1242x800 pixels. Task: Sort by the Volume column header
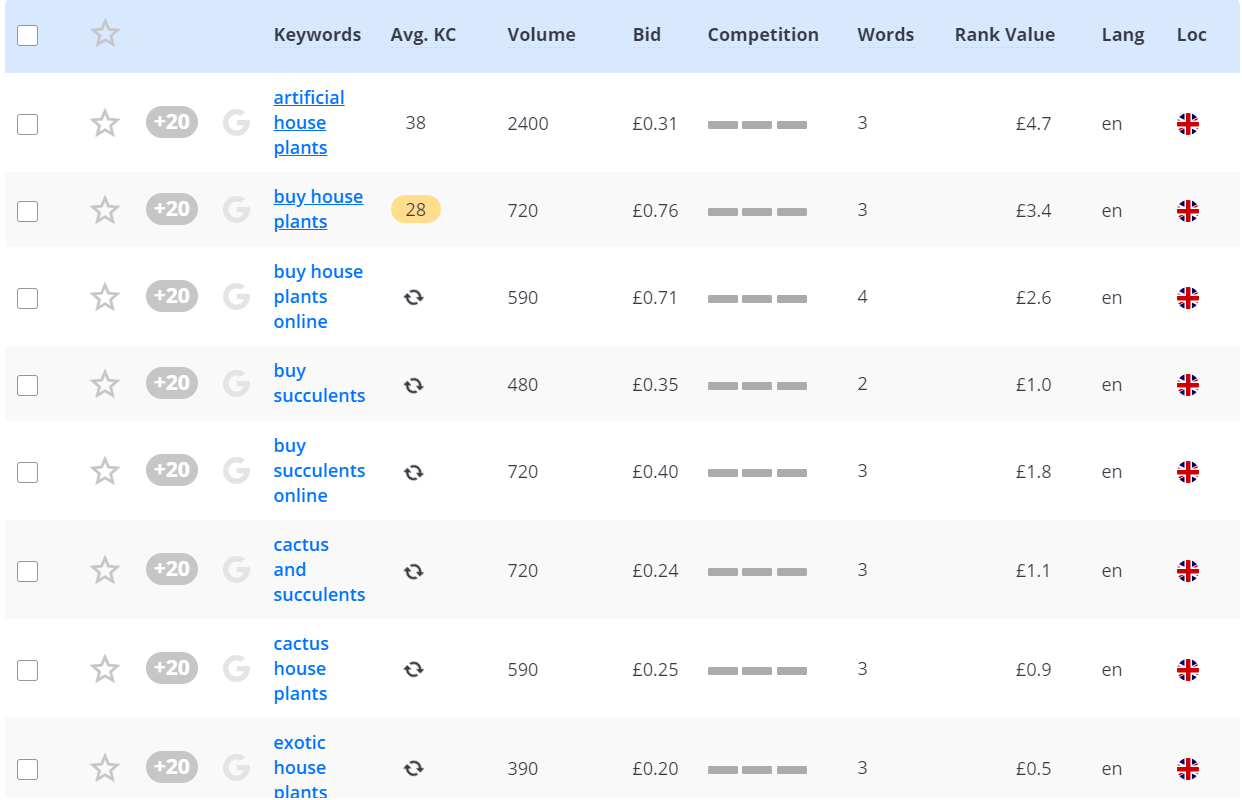tap(541, 35)
